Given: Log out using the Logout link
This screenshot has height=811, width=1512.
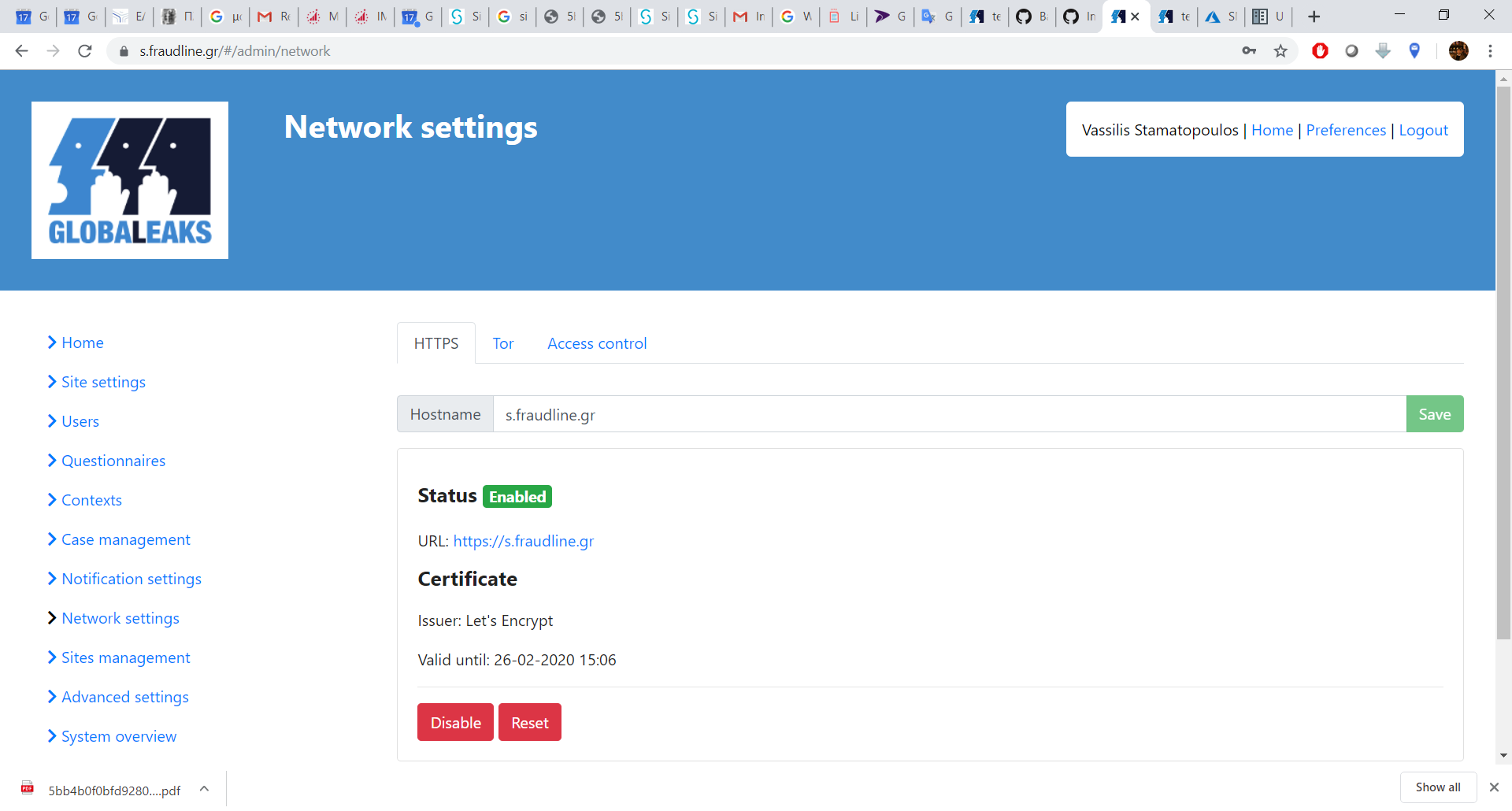Looking at the screenshot, I should click(x=1423, y=130).
